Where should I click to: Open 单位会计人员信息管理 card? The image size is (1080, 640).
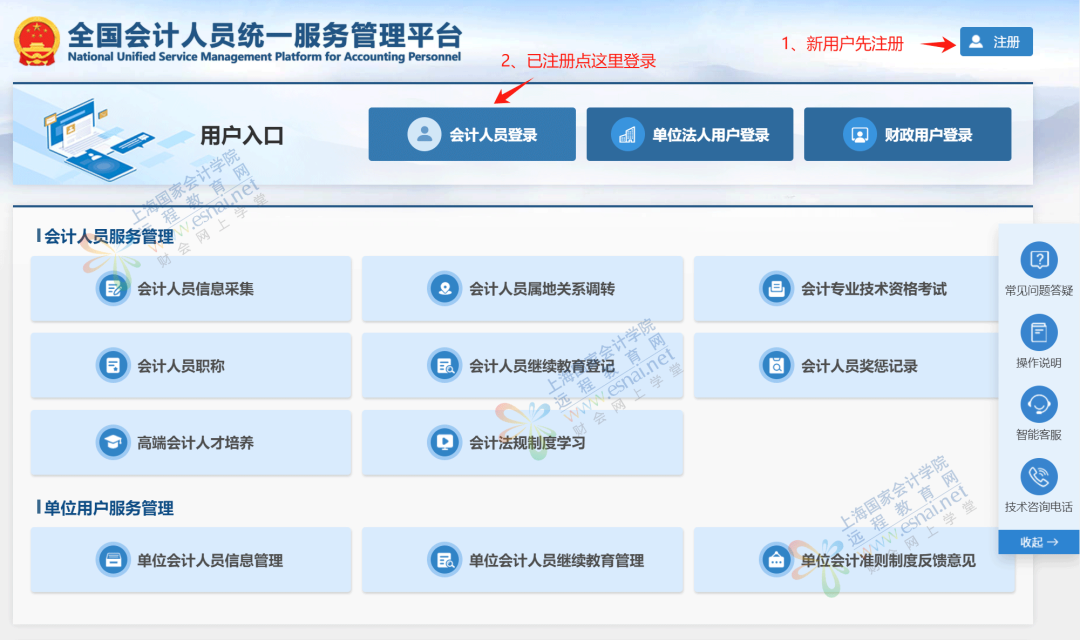click(x=191, y=560)
